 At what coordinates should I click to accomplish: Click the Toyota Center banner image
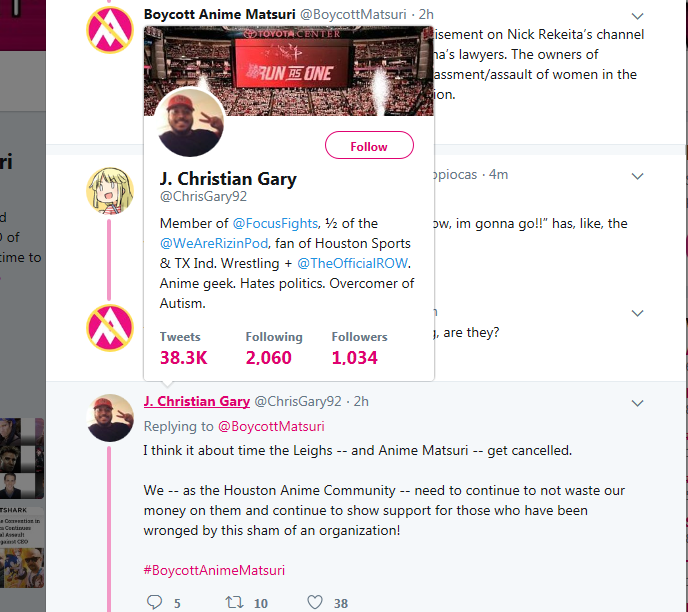pyautogui.click(x=289, y=71)
